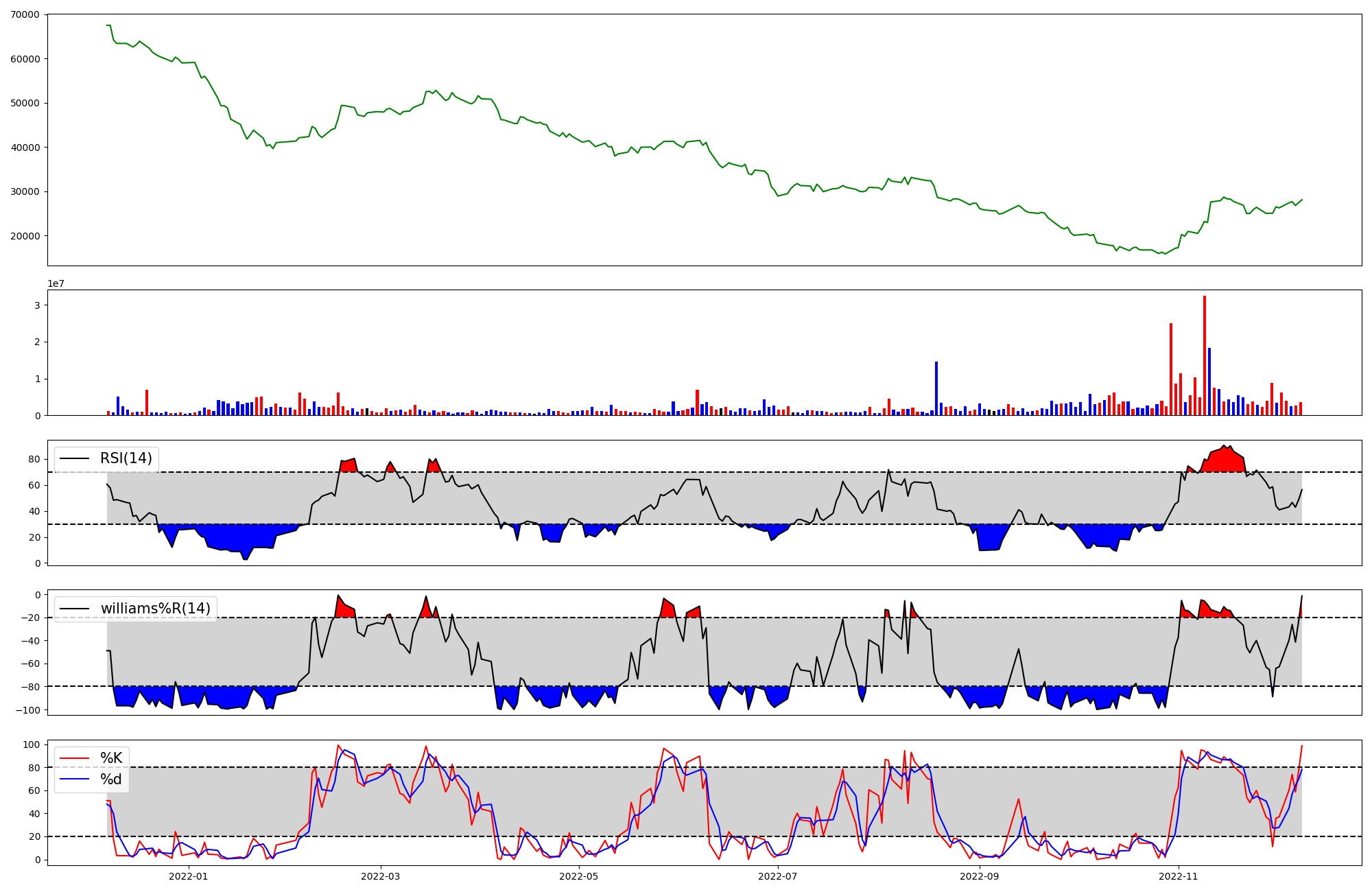Click the 2022-05 date tick label

coord(579,876)
